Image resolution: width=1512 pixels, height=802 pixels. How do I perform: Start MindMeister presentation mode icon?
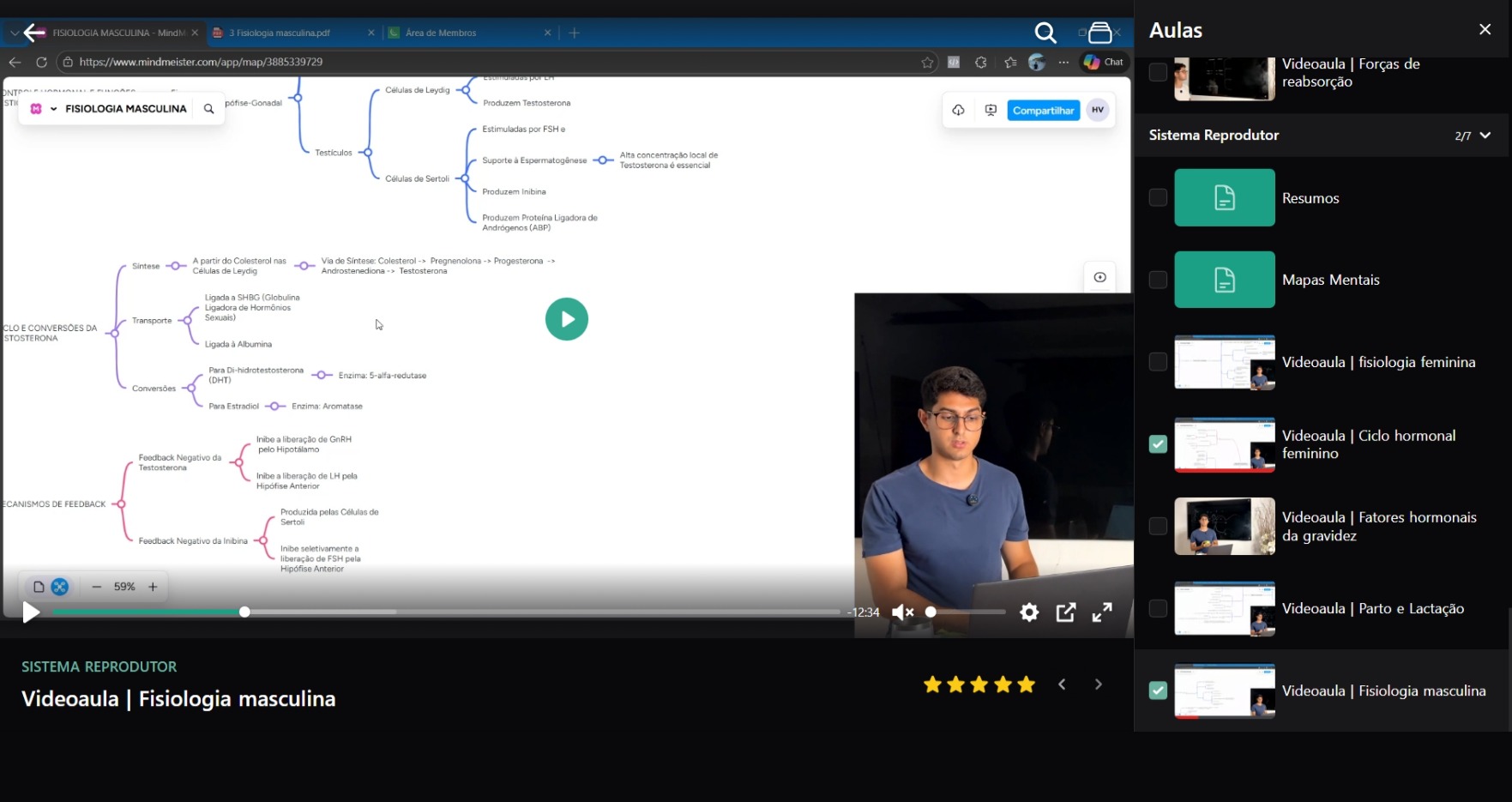pyautogui.click(x=991, y=110)
